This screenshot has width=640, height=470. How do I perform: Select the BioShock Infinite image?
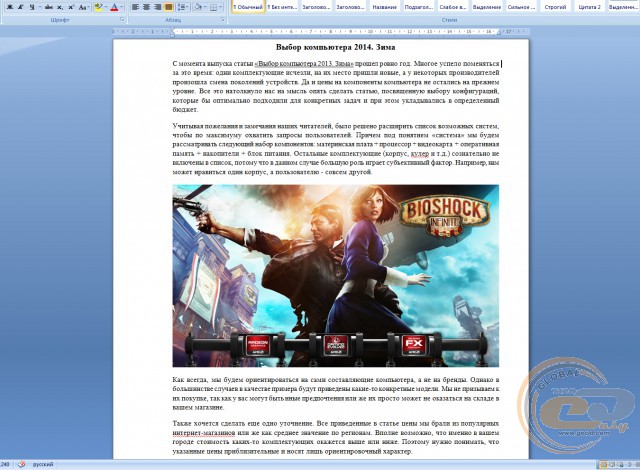point(336,276)
